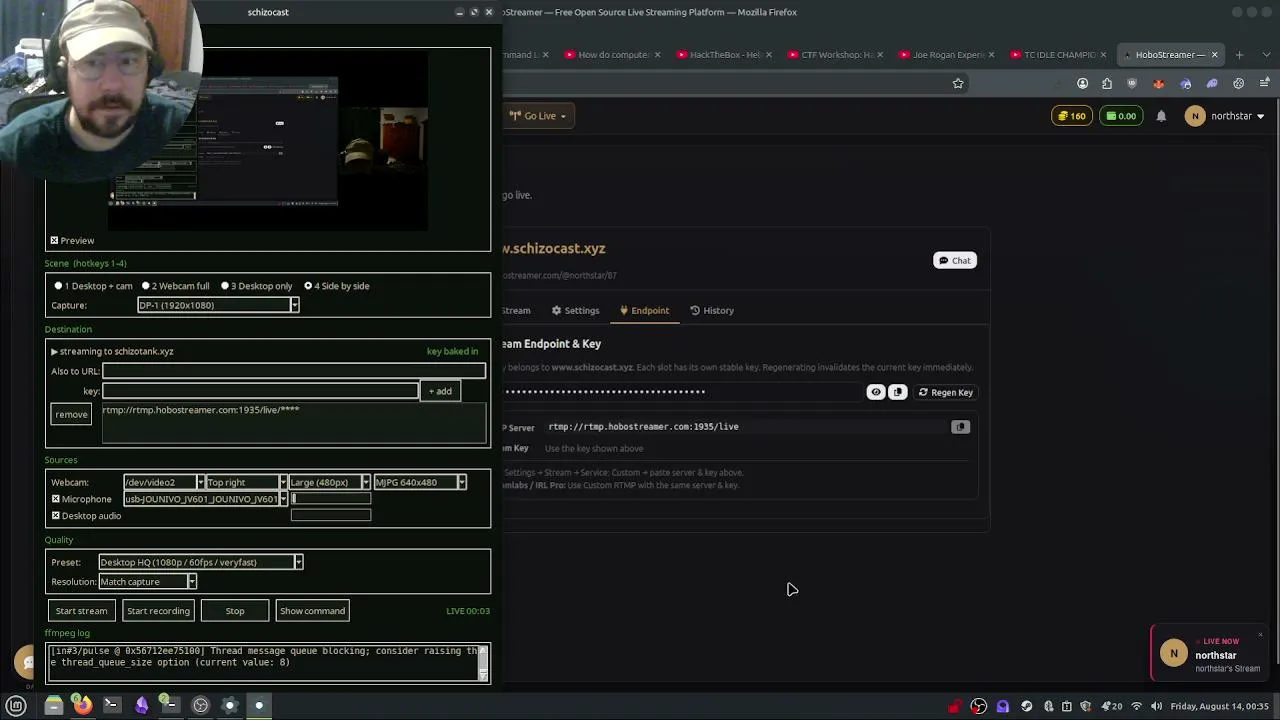Switch to the Endpoint tab

644,311
